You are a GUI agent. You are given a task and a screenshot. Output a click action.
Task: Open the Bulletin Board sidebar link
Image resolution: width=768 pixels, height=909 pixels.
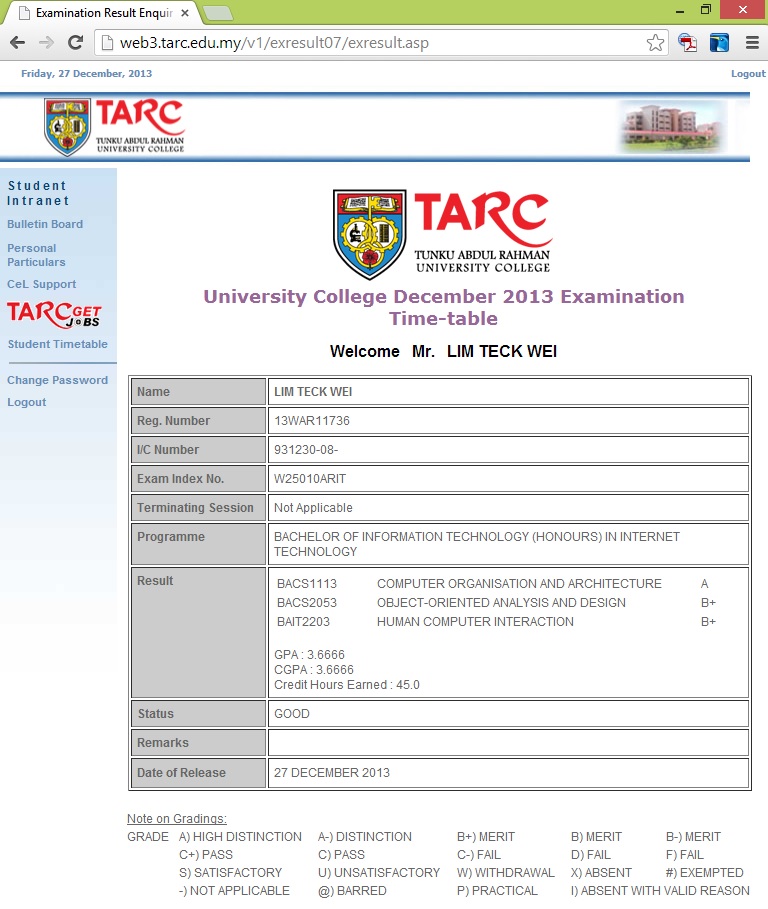(x=45, y=224)
